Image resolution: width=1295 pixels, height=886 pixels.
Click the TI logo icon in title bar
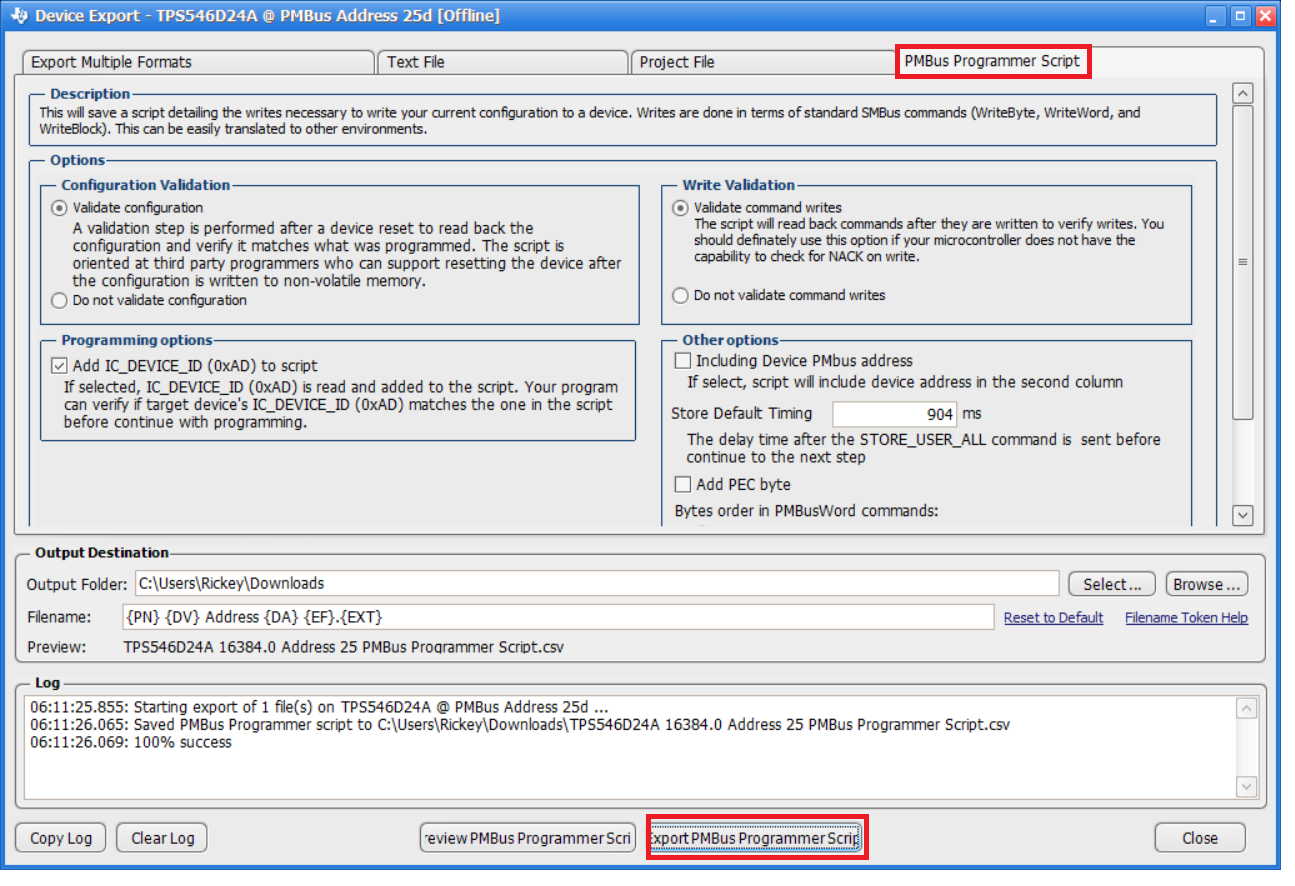[17, 15]
